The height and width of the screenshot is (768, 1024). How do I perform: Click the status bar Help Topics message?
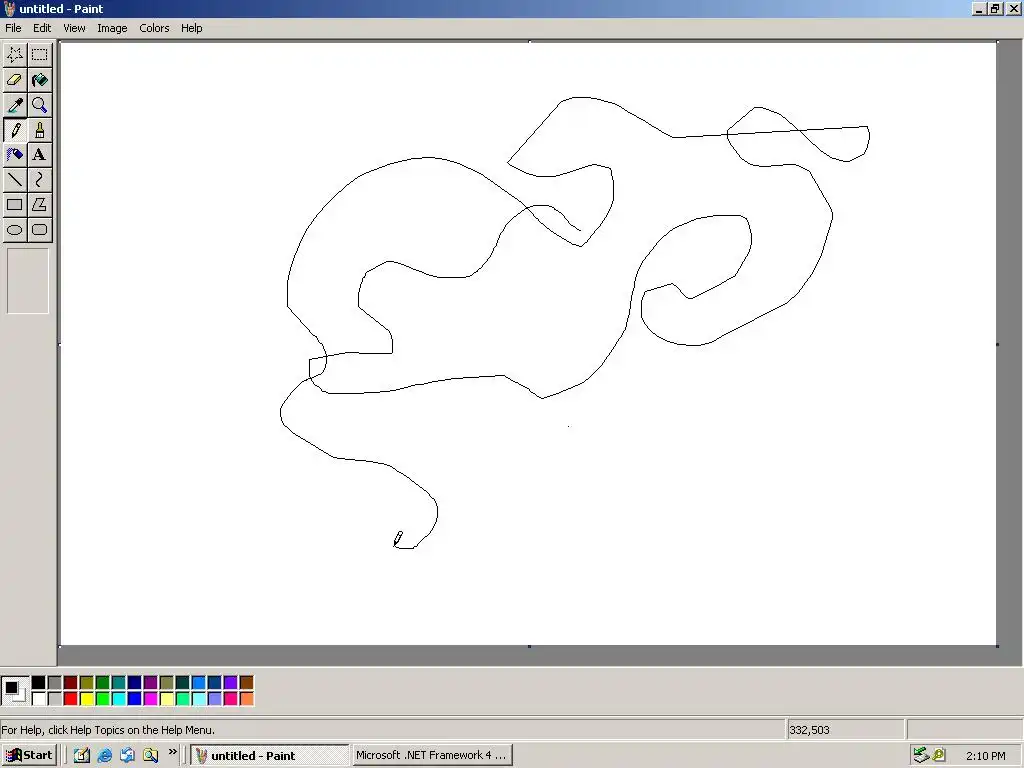coord(108,730)
